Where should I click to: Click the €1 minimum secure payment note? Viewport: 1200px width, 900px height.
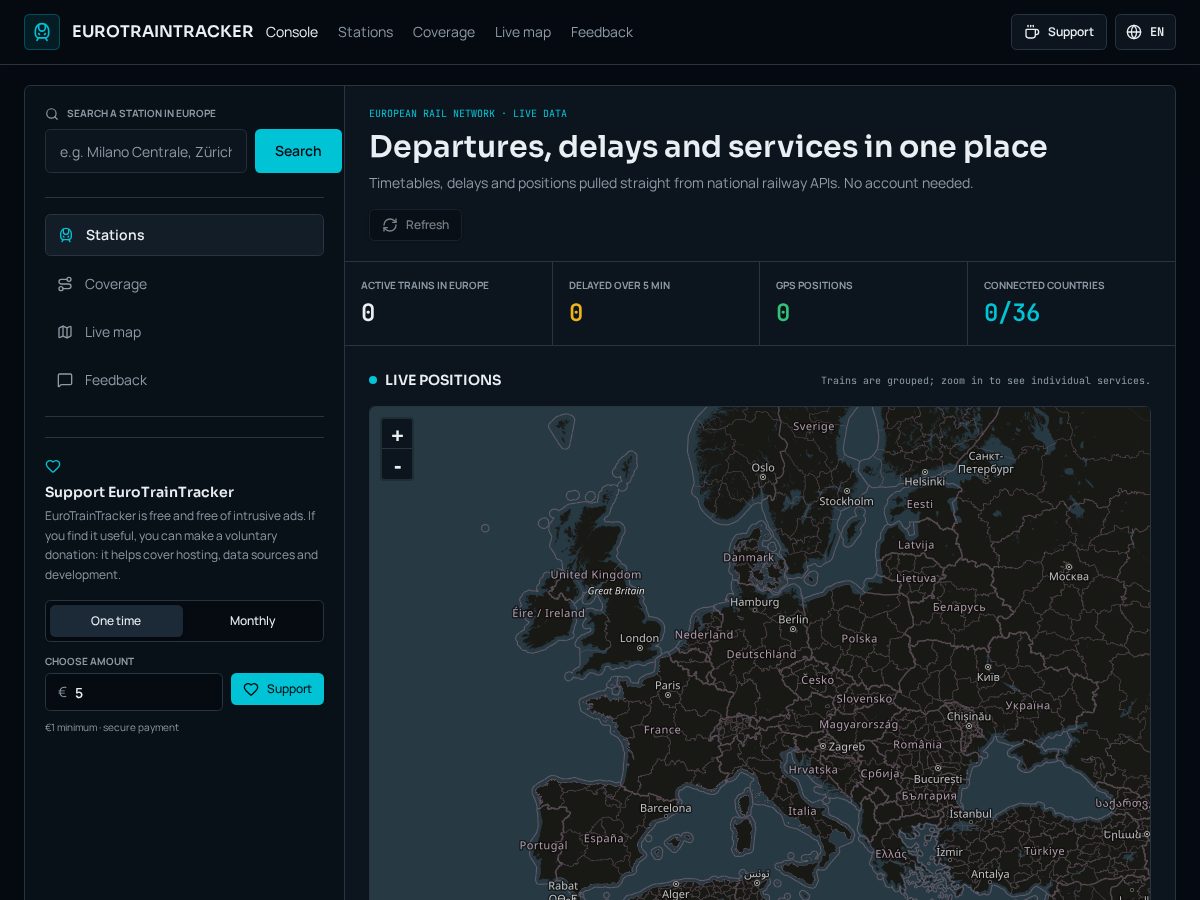point(112,728)
